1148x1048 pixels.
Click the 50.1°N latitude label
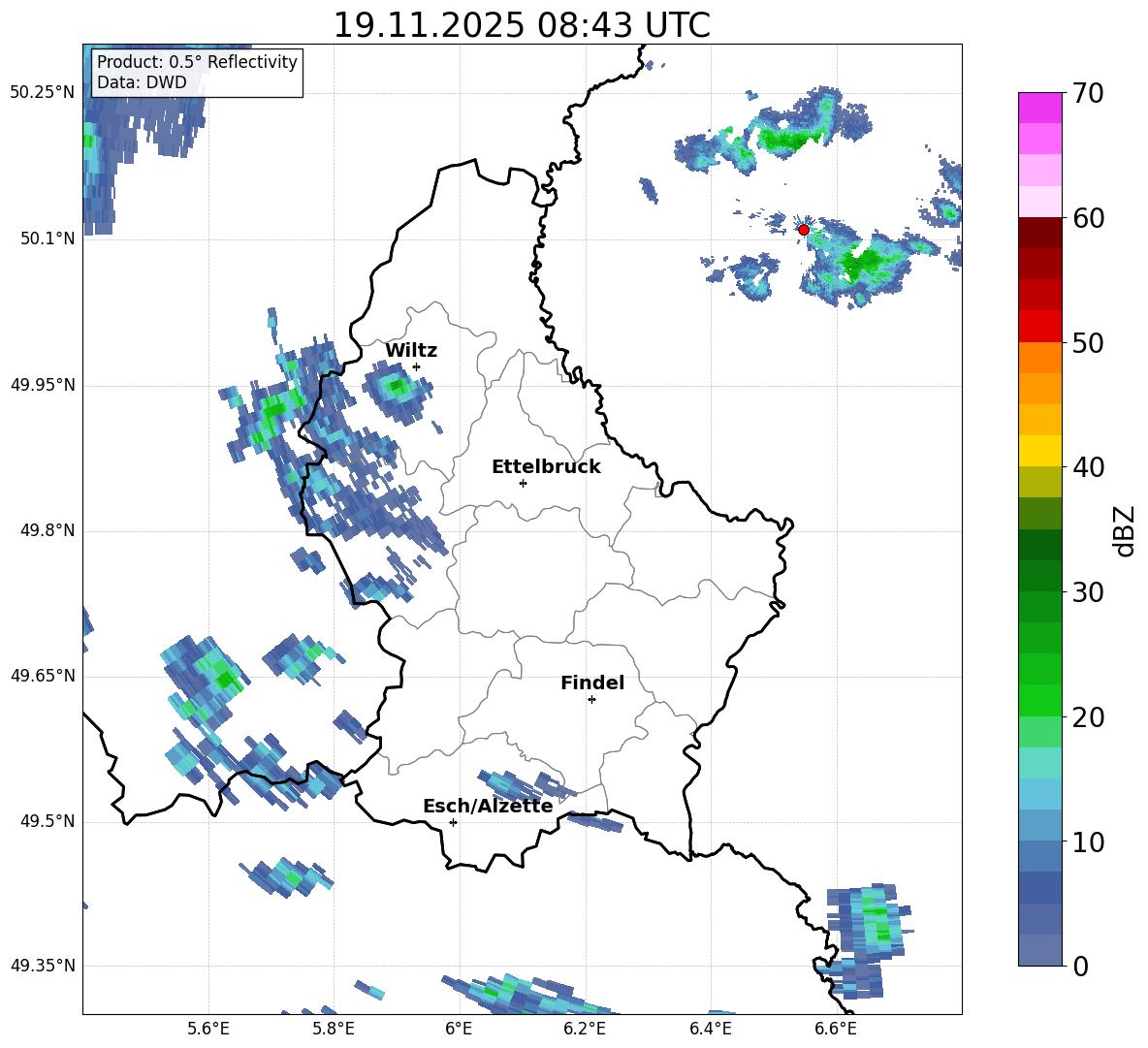point(47,238)
